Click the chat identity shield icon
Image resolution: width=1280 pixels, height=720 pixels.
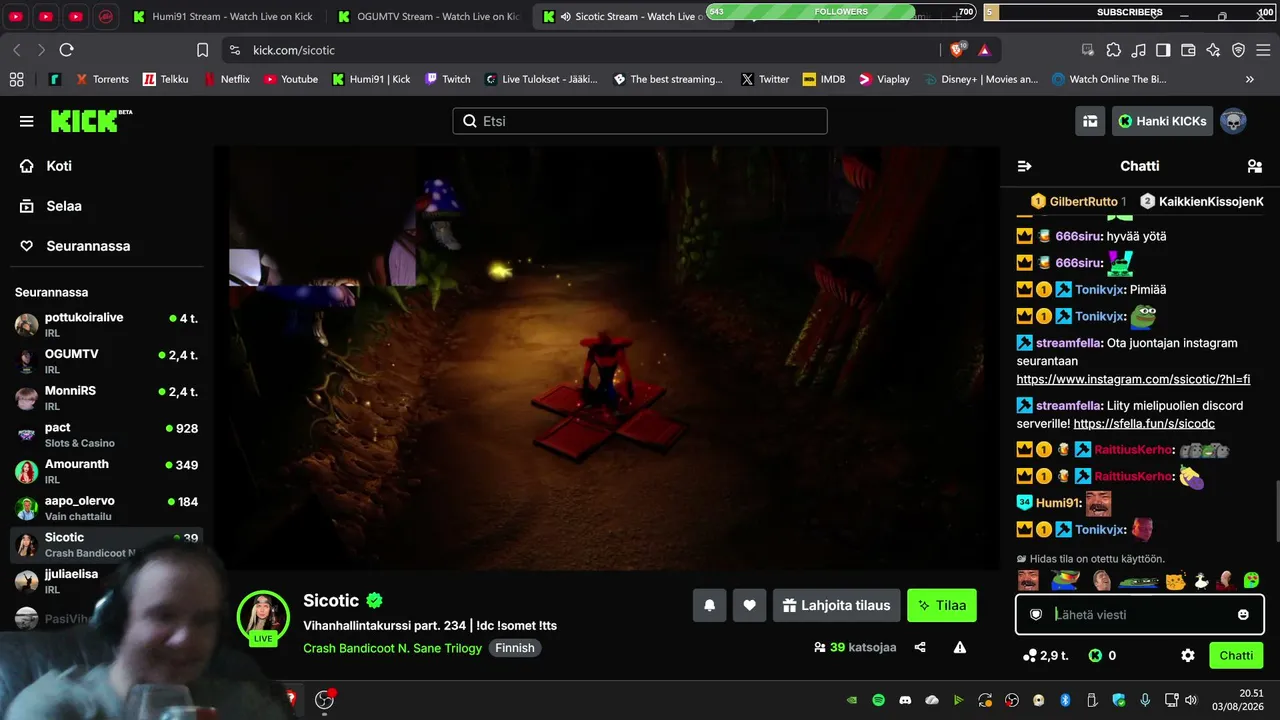[x=1036, y=614]
